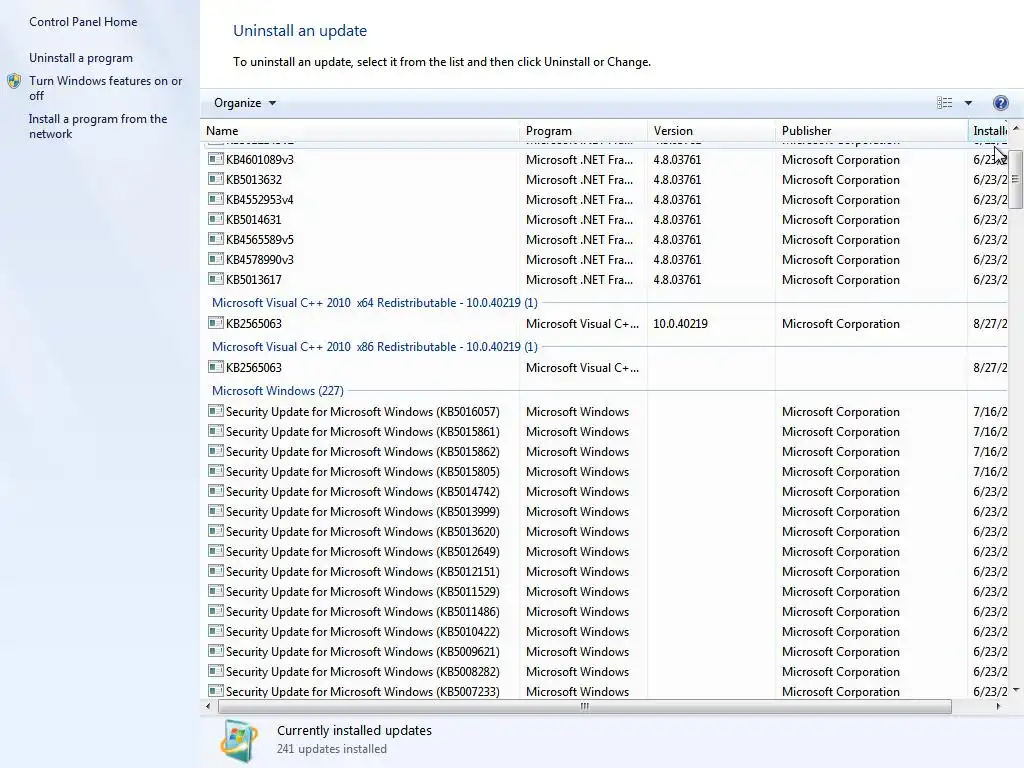Open view options dropdown arrow
This screenshot has height=768, width=1024.
click(x=968, y=103)
